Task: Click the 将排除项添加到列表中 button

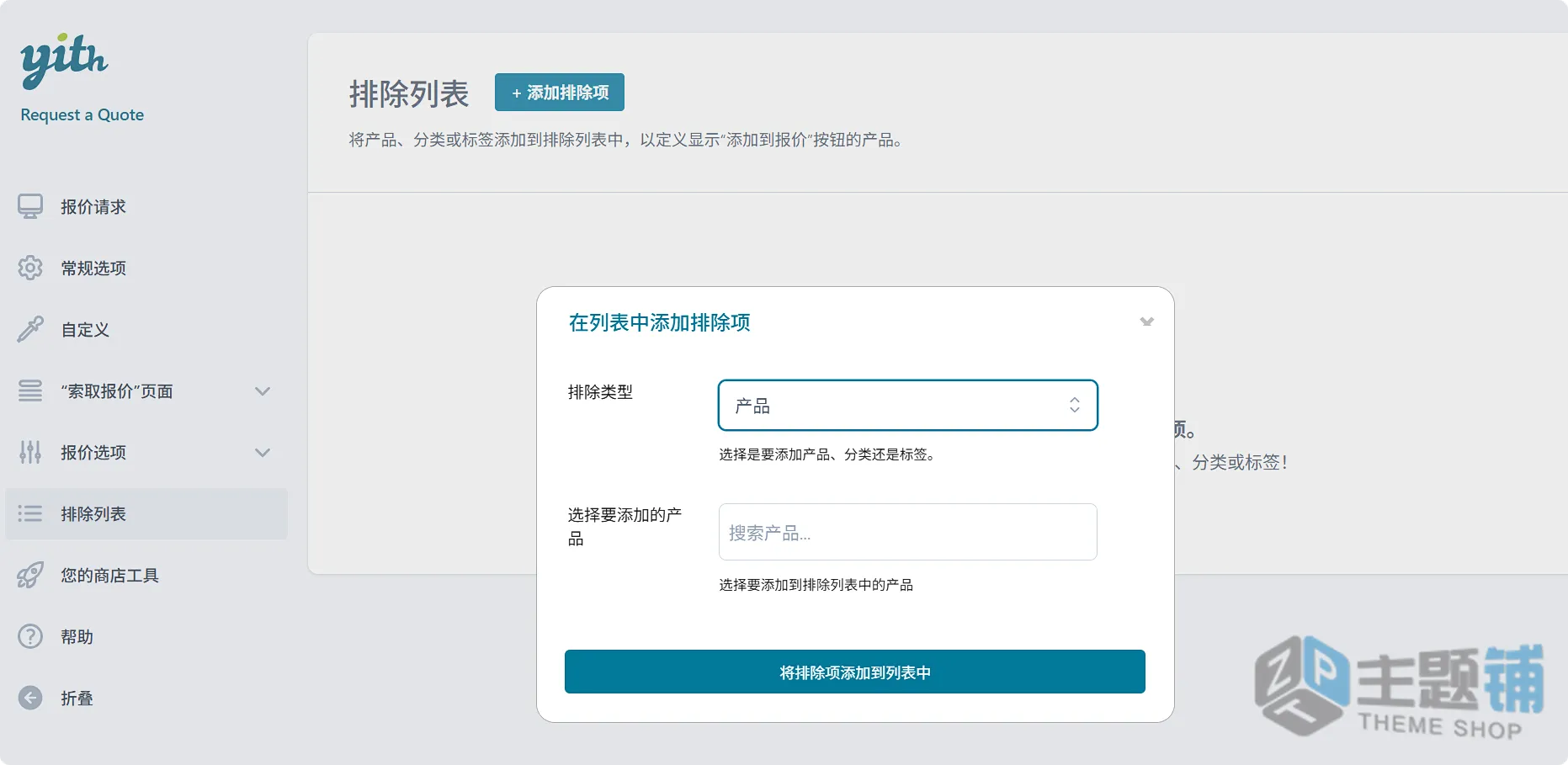Action: tap(854, 672)
